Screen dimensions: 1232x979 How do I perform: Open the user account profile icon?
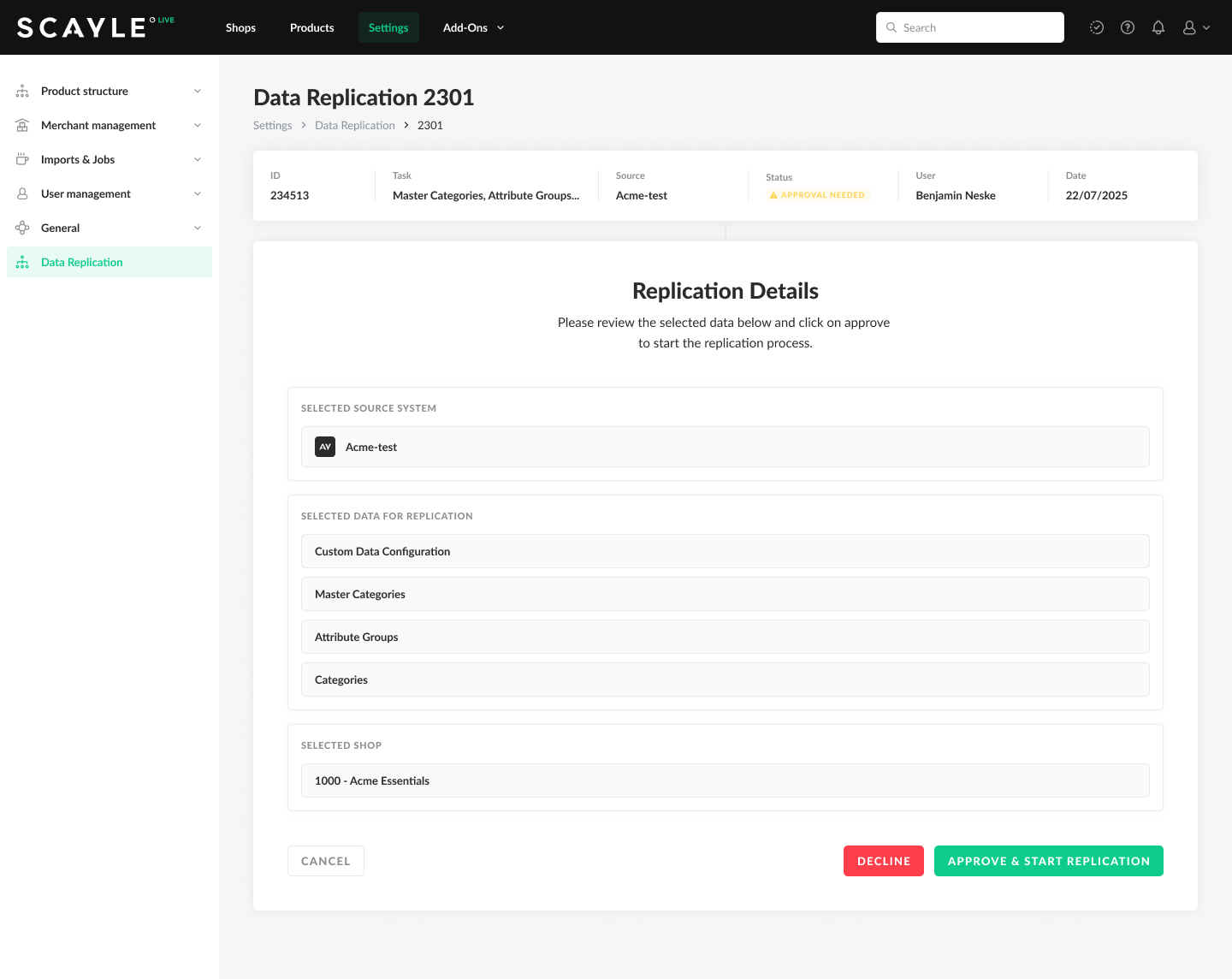tap(1190, 27)
